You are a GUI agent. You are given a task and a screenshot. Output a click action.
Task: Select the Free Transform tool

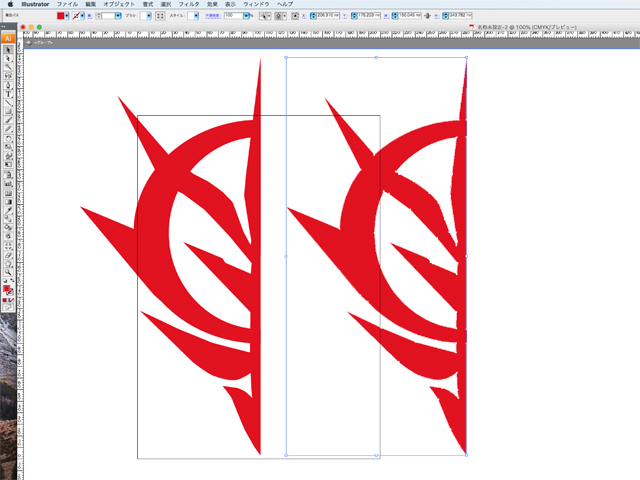coord(8,164)
